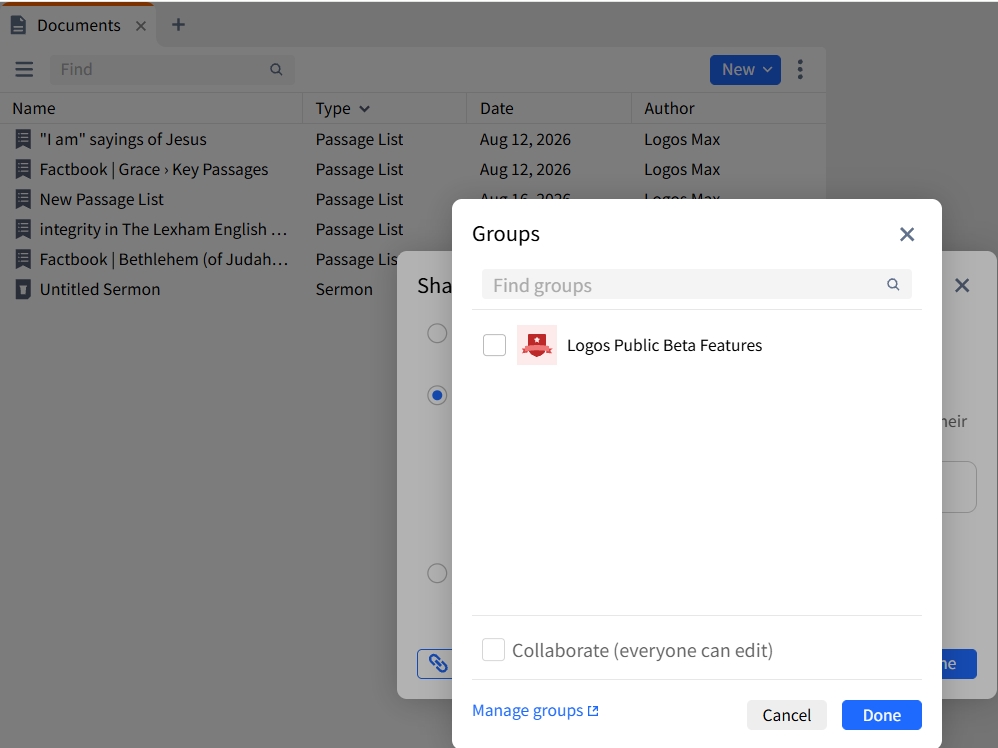Click the Sermon type cell

pyautogui.click(x=344, y=289)
